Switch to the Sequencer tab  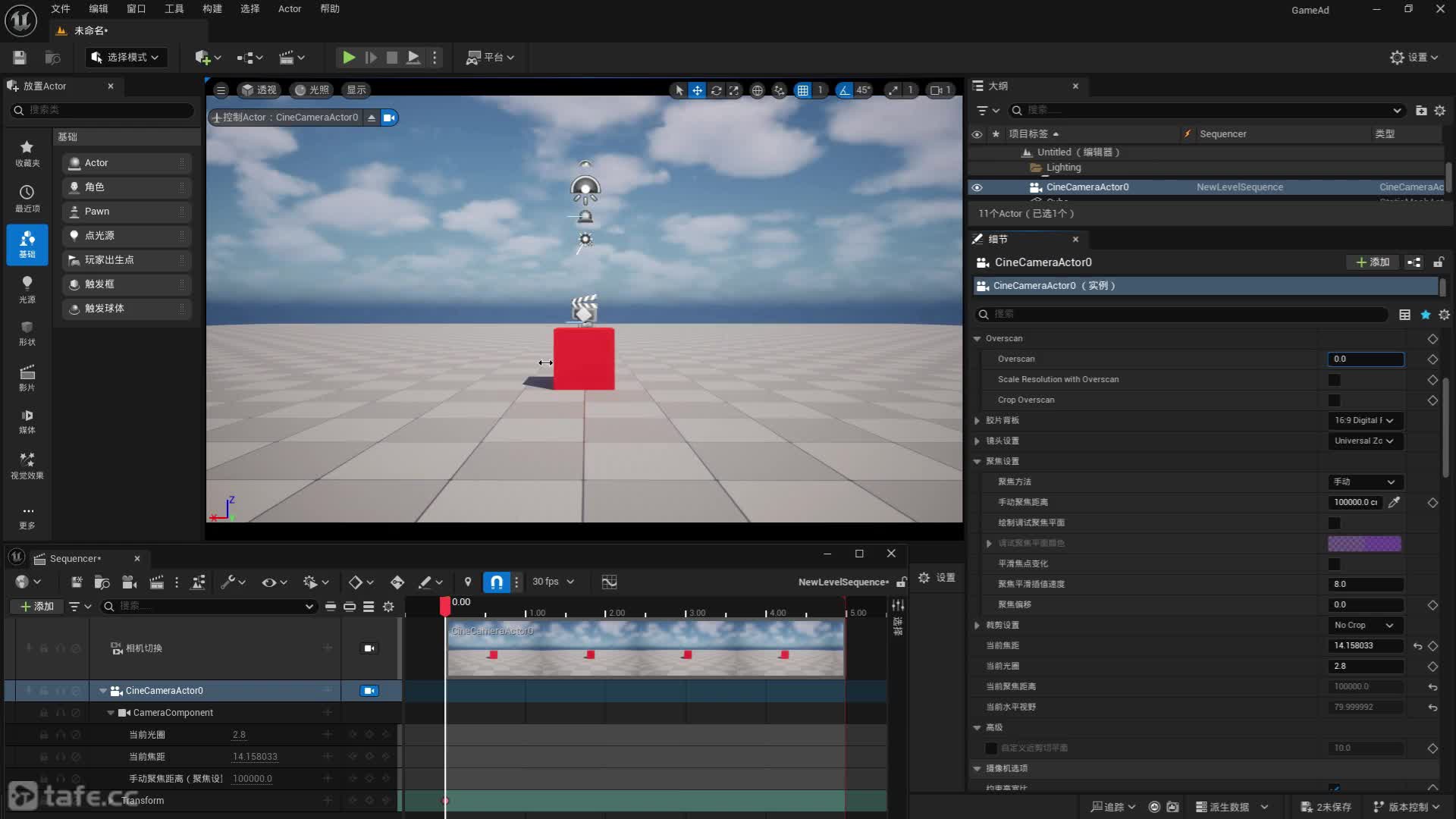[x=74, y=559]
